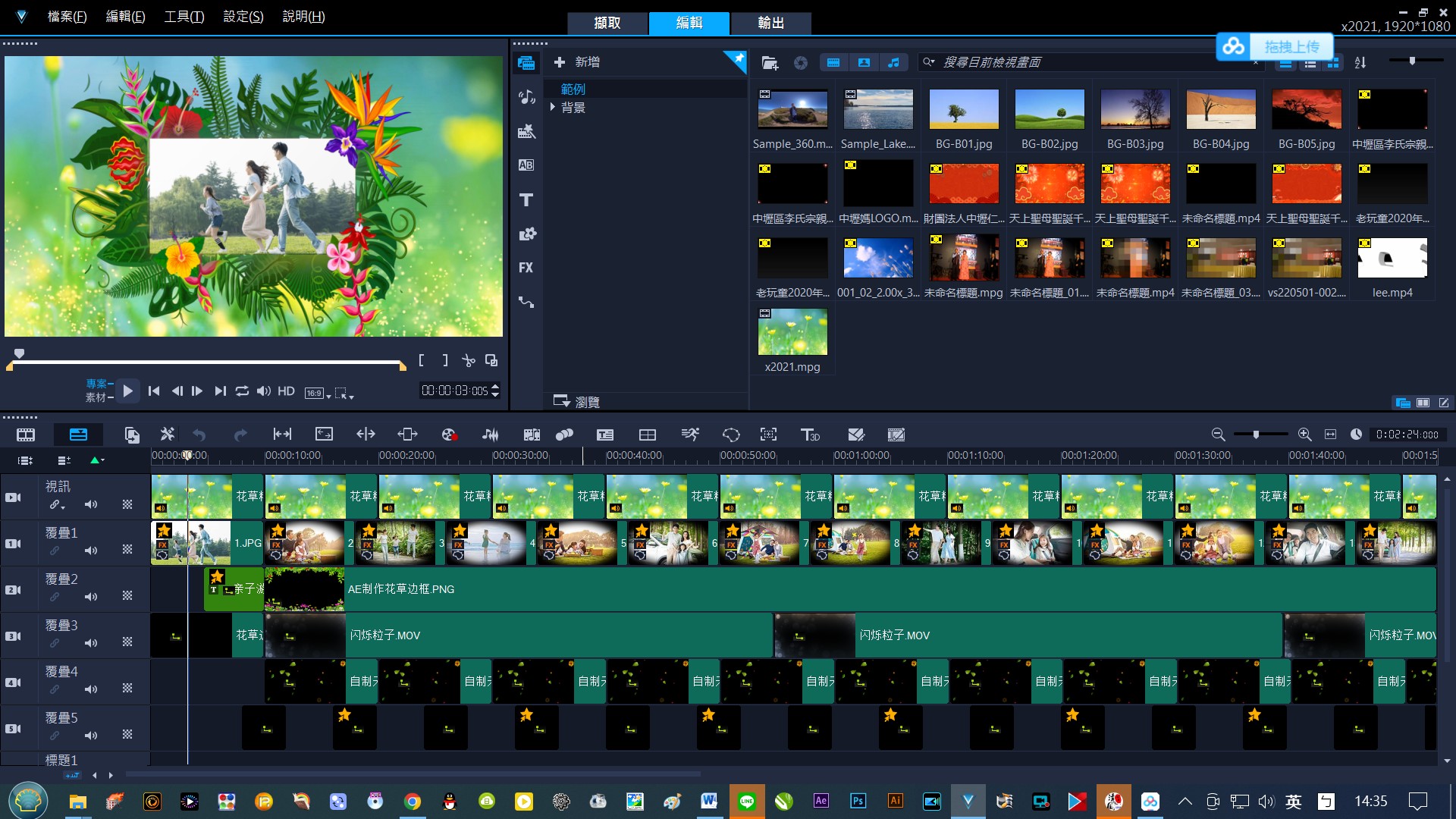
Task: Open the 工具(T) menu
Action: click(184, 17)
